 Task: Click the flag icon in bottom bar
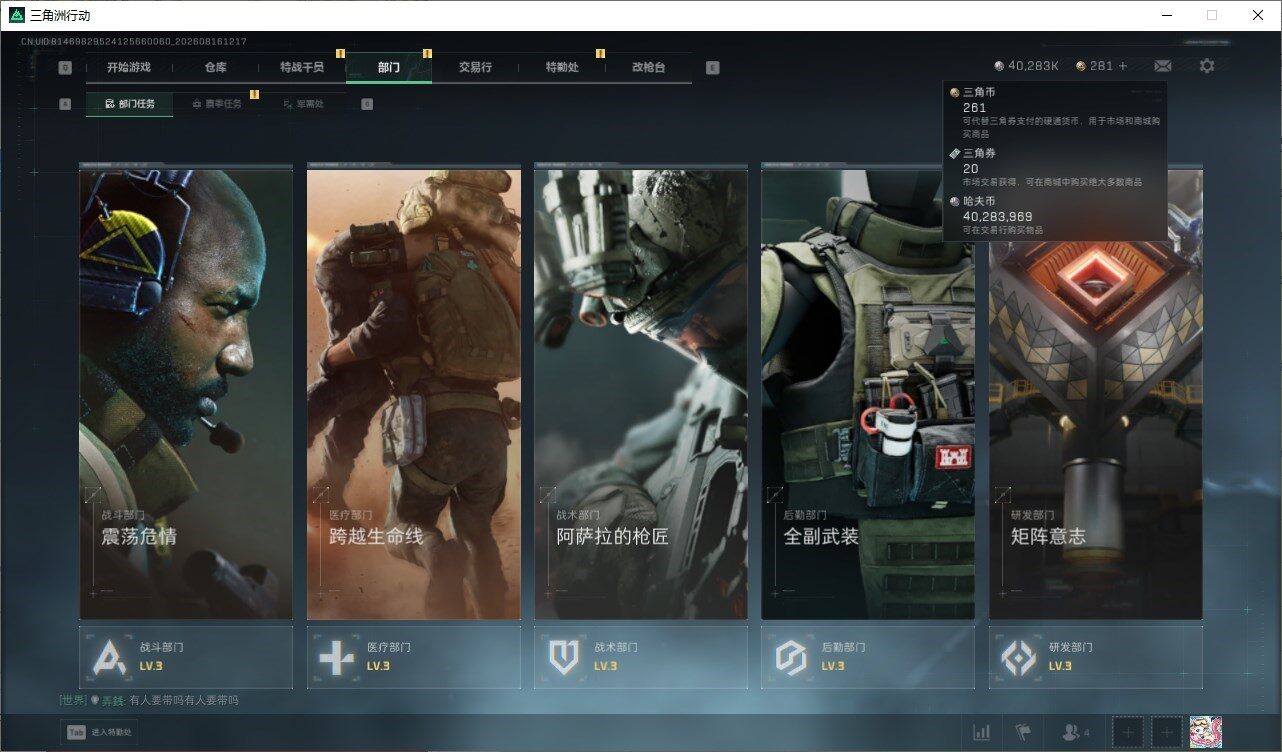1023,732
